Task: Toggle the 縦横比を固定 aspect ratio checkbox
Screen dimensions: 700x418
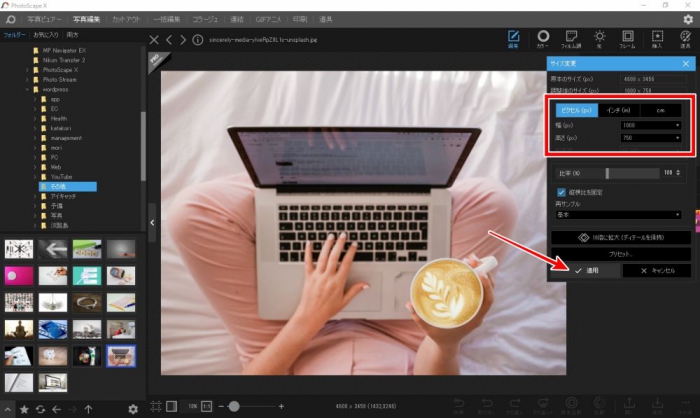Action: point(561,192)
